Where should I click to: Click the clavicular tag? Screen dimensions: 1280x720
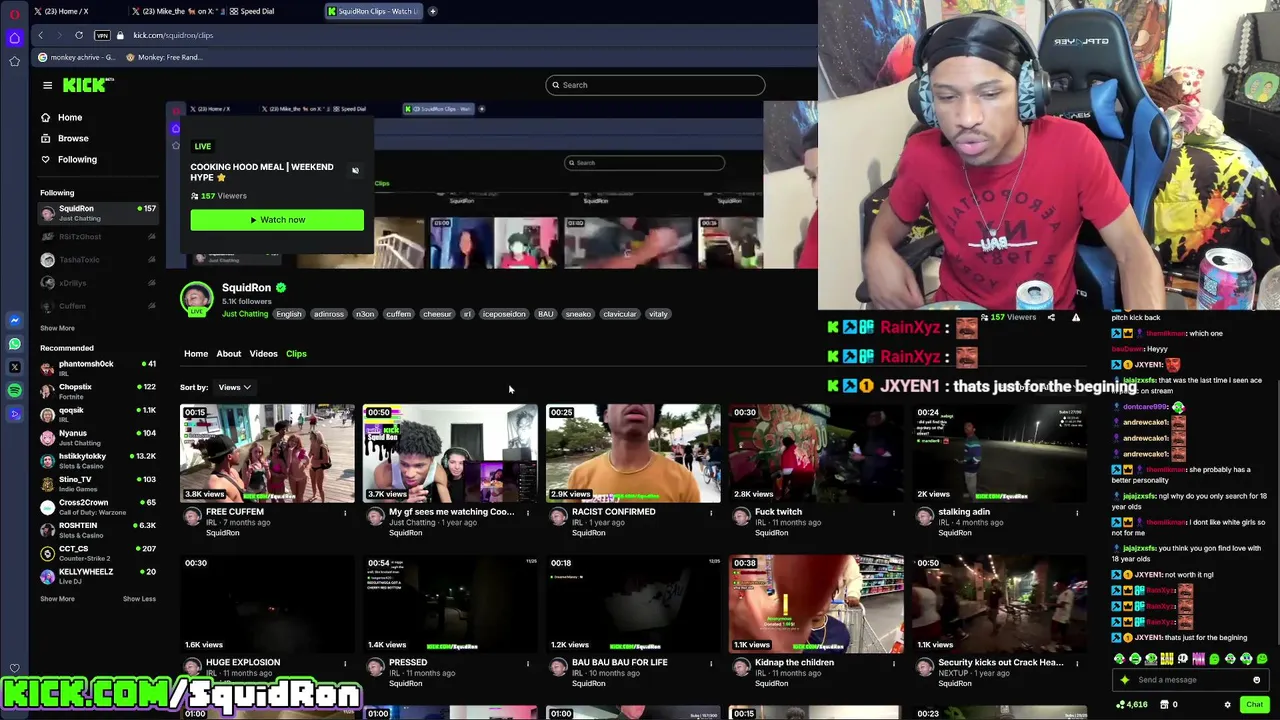coord(619,314)
